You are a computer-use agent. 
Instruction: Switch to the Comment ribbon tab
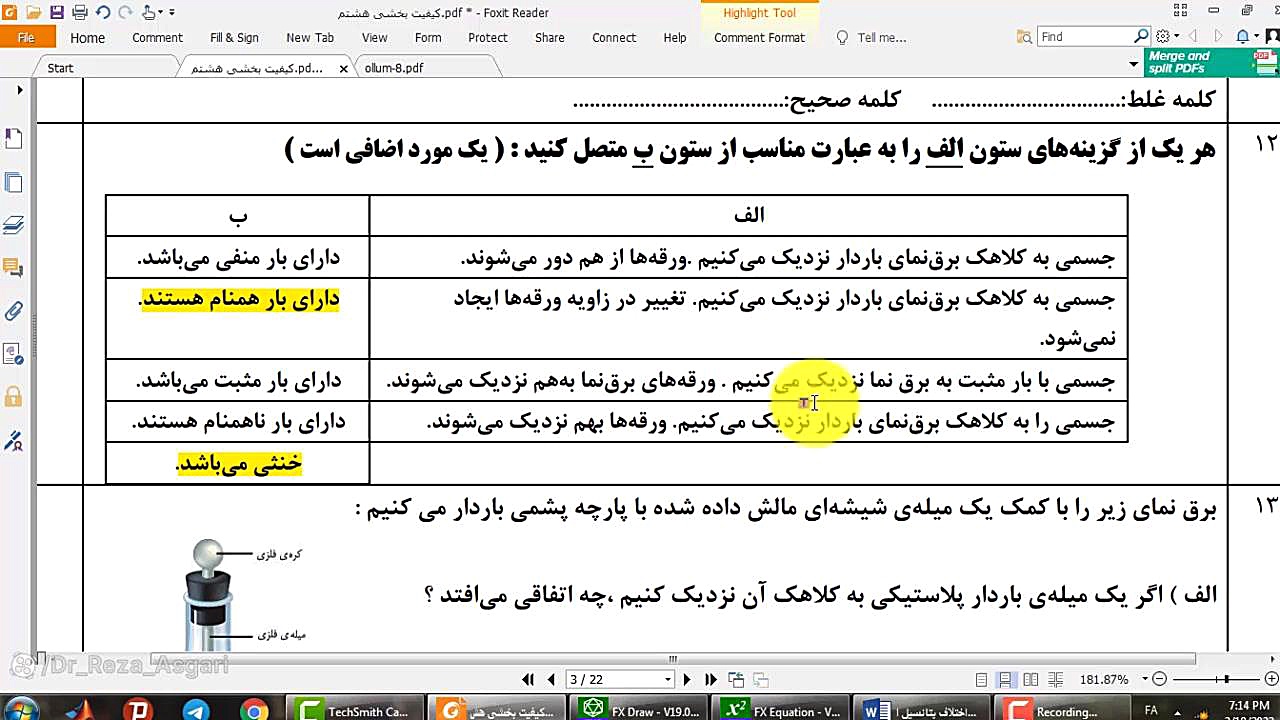156,37
